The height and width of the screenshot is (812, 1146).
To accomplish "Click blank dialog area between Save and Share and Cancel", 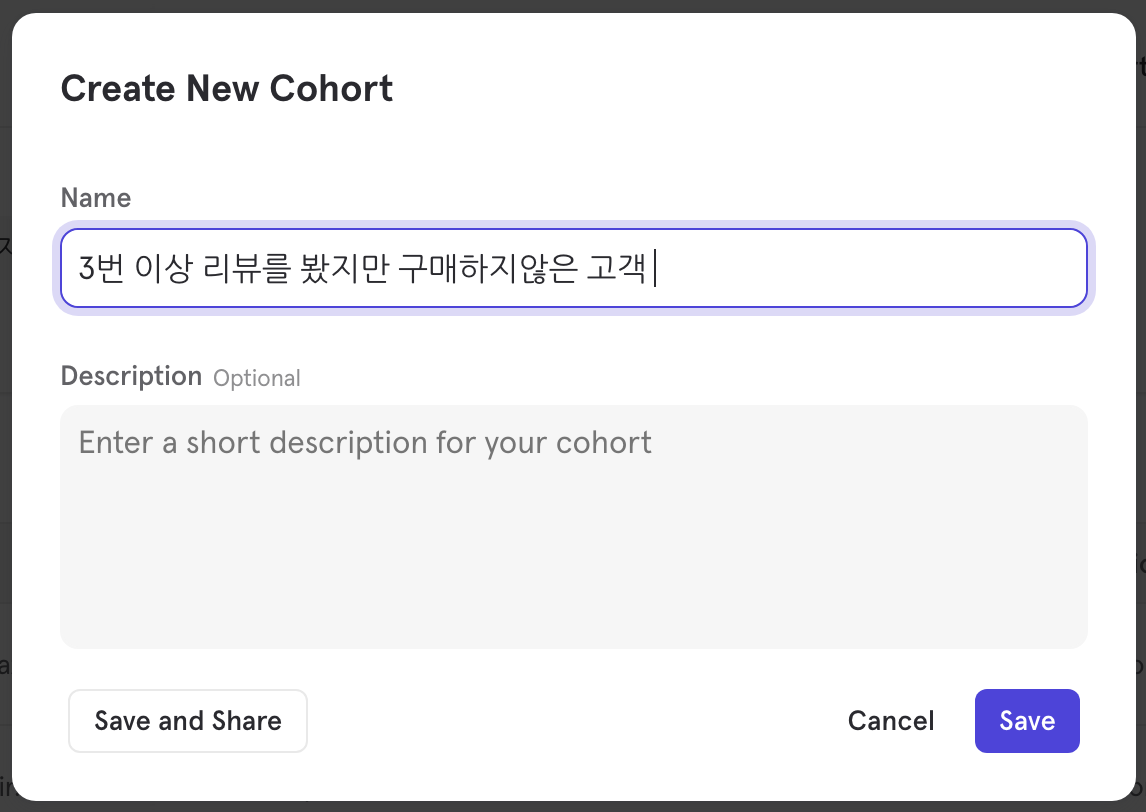I will click(570, 721).
